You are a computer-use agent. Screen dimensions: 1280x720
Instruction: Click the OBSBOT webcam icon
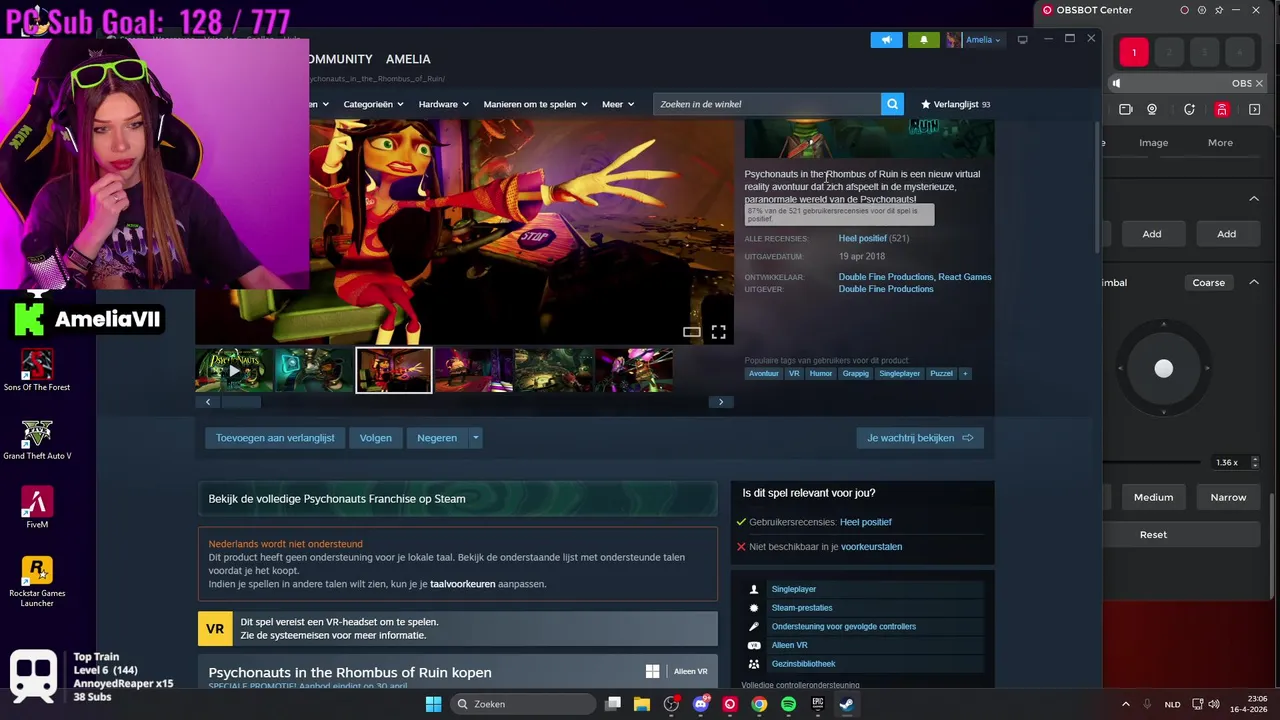click(x=1152, y=110)
